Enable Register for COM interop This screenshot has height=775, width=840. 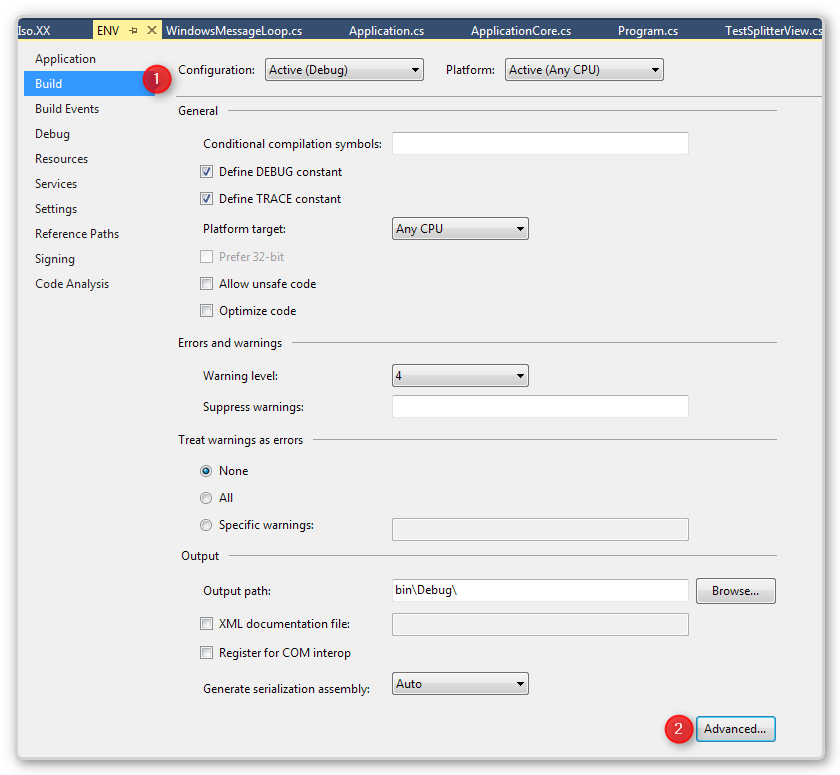[206, 652]
